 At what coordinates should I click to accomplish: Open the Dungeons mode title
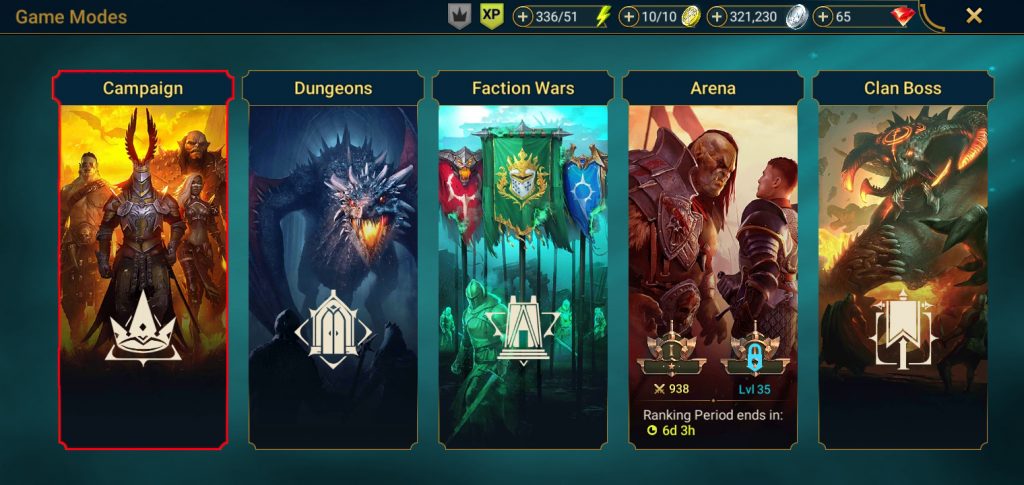tap(333, 88)
